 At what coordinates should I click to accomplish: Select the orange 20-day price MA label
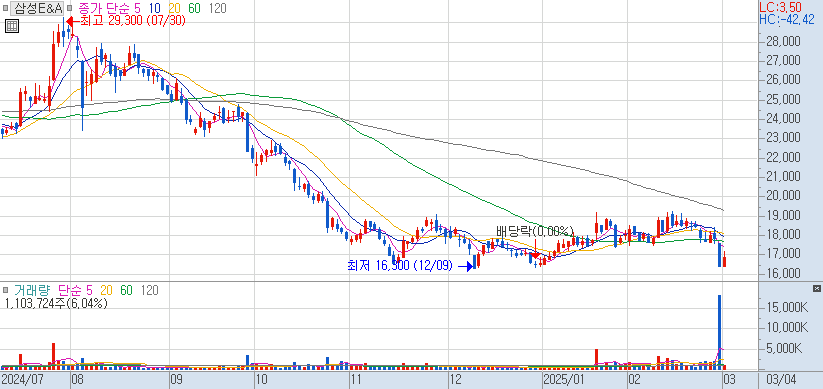pyautogui.click(x=174, y=8)
